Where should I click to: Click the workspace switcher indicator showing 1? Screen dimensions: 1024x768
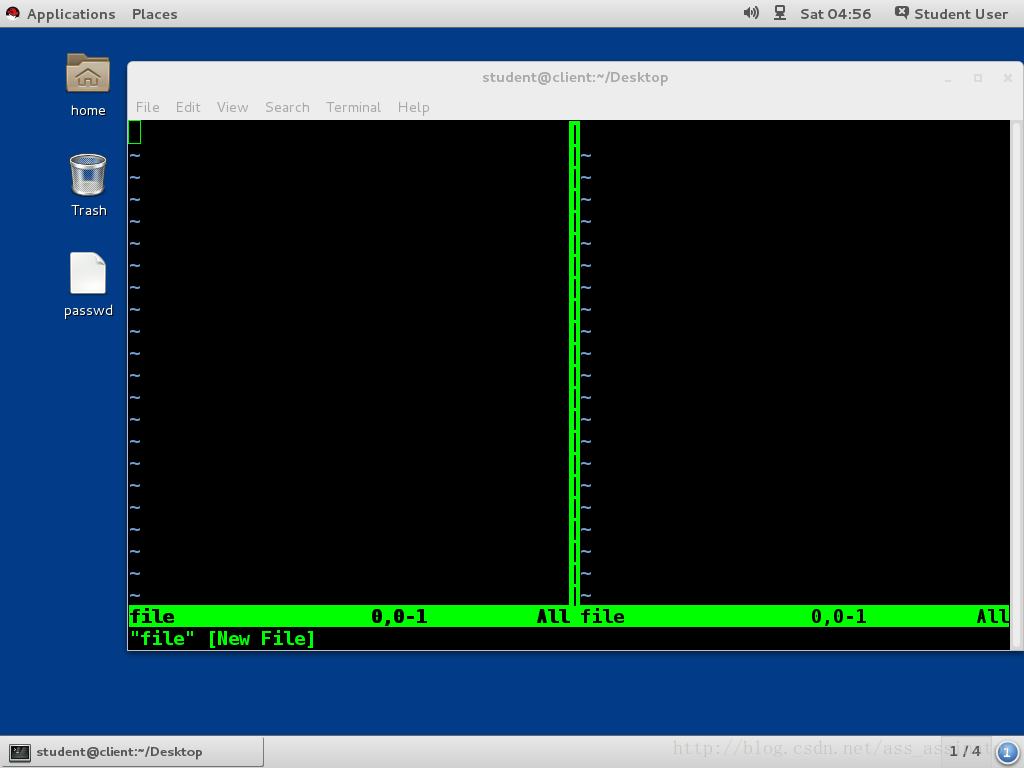point(1006,752)
